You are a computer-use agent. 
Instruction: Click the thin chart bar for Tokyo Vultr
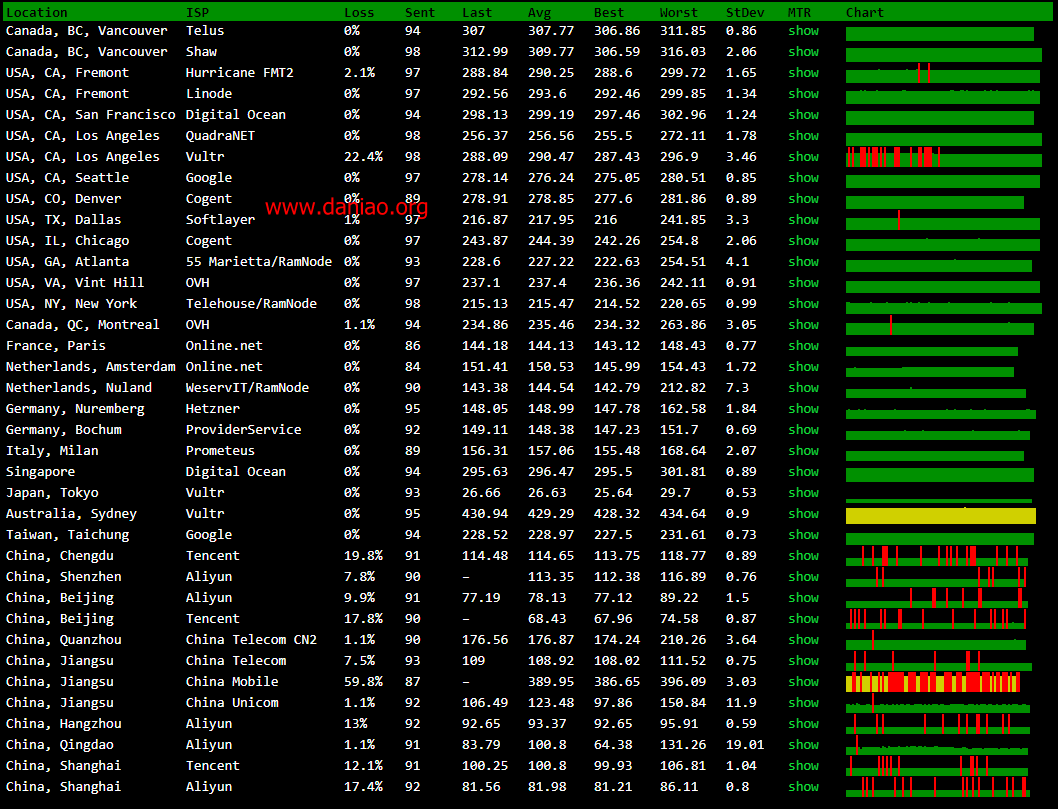(x=938, y=500)
